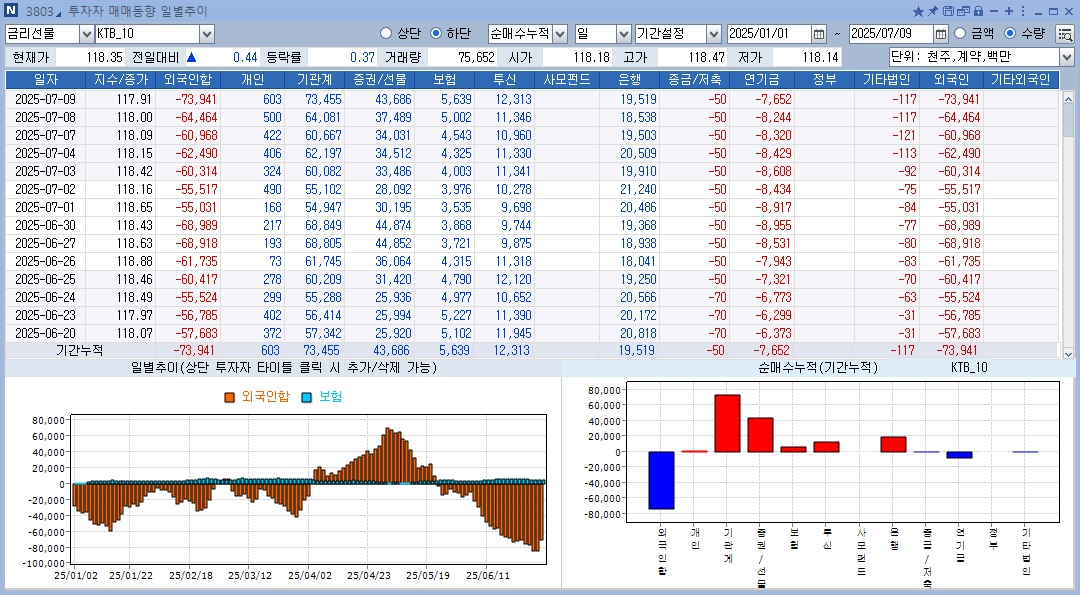Click the 지수/종가 column header
Viewport: 1080px width, 595px height.
[x=121, y=80]
